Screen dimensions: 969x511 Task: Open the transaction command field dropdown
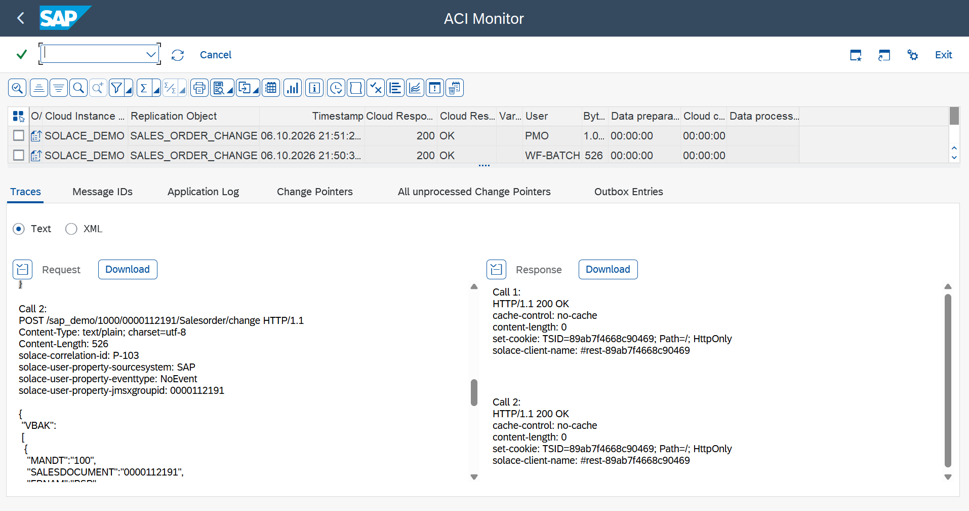click(x=151, y=54)
